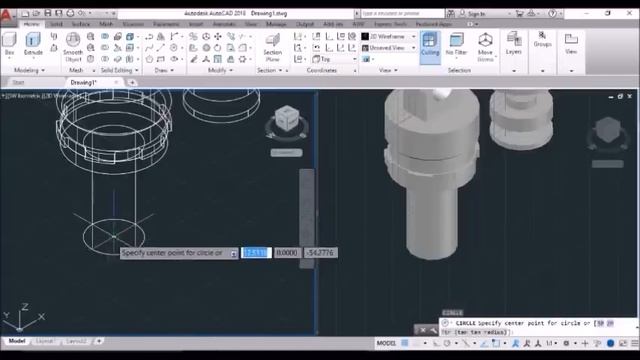The image size is (640, 360).
Task: Click the highlighted X coordinate input field
Action: point(256,253)
